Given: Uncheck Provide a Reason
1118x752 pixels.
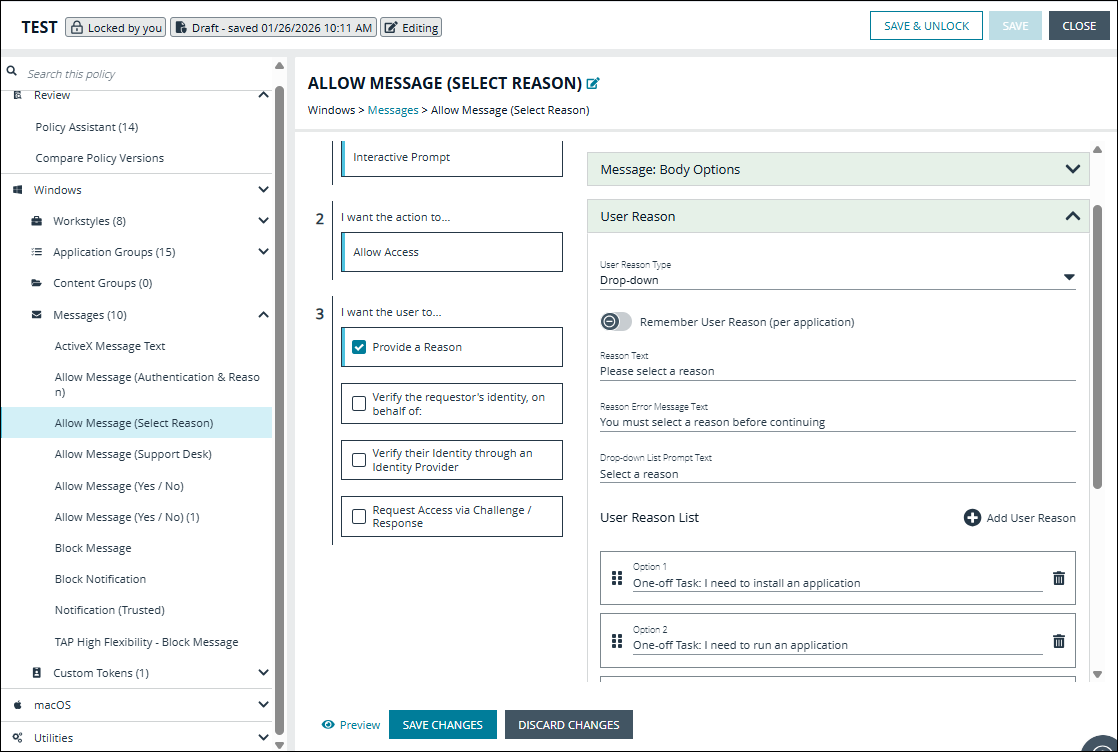Looking at the screenshot, I should click(x=360, y=347).
